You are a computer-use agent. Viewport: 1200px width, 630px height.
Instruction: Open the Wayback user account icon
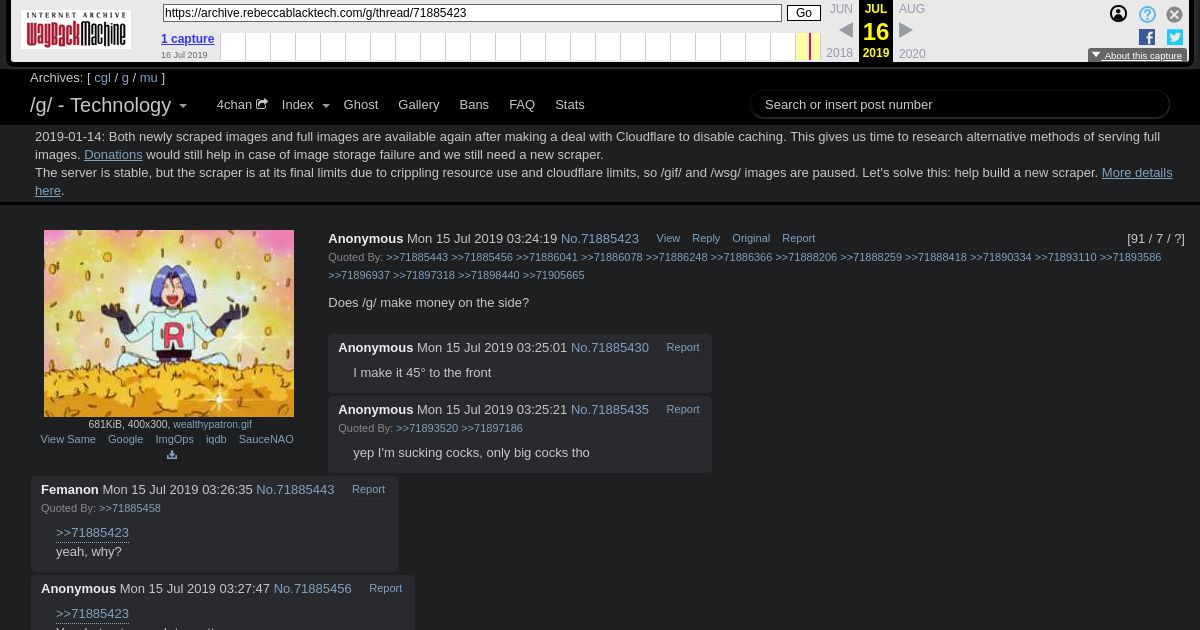pyautogui.click(x=1119, y=14)
